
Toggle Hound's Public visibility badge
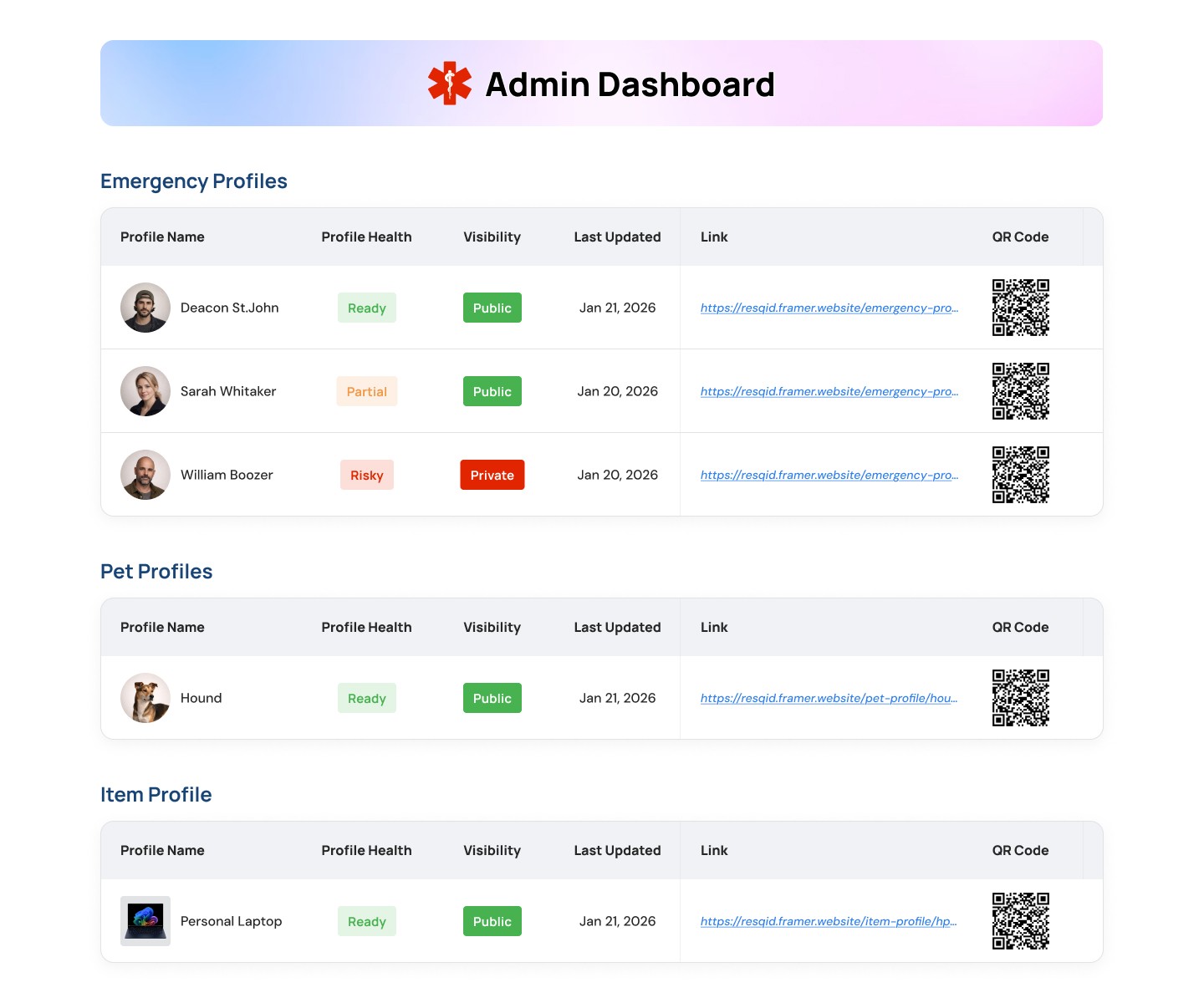coord(492,697)
